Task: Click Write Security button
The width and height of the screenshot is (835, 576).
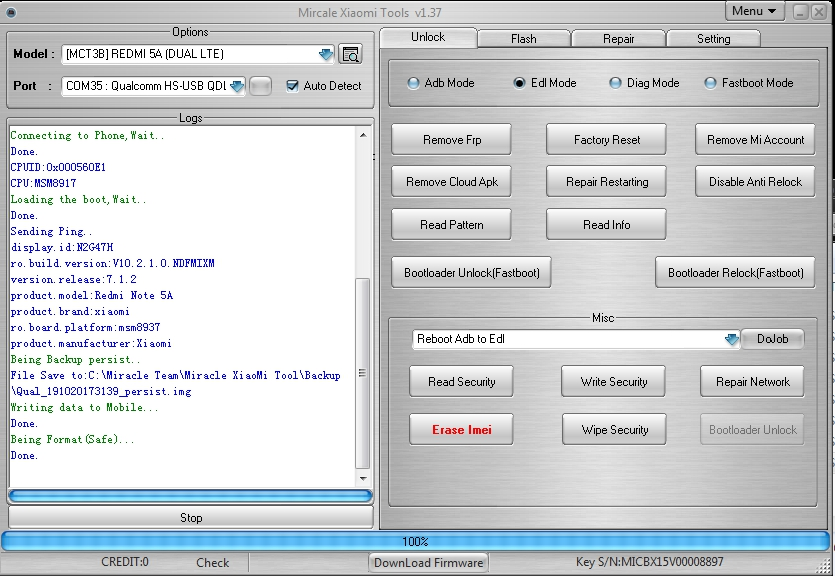Action: coord(613,382)
